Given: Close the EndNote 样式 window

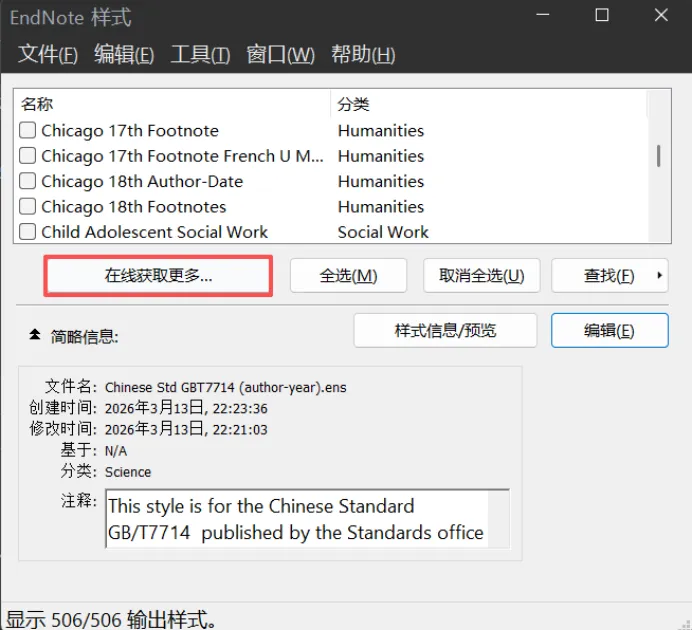Looking at the screenshot, I should (661, 15).
